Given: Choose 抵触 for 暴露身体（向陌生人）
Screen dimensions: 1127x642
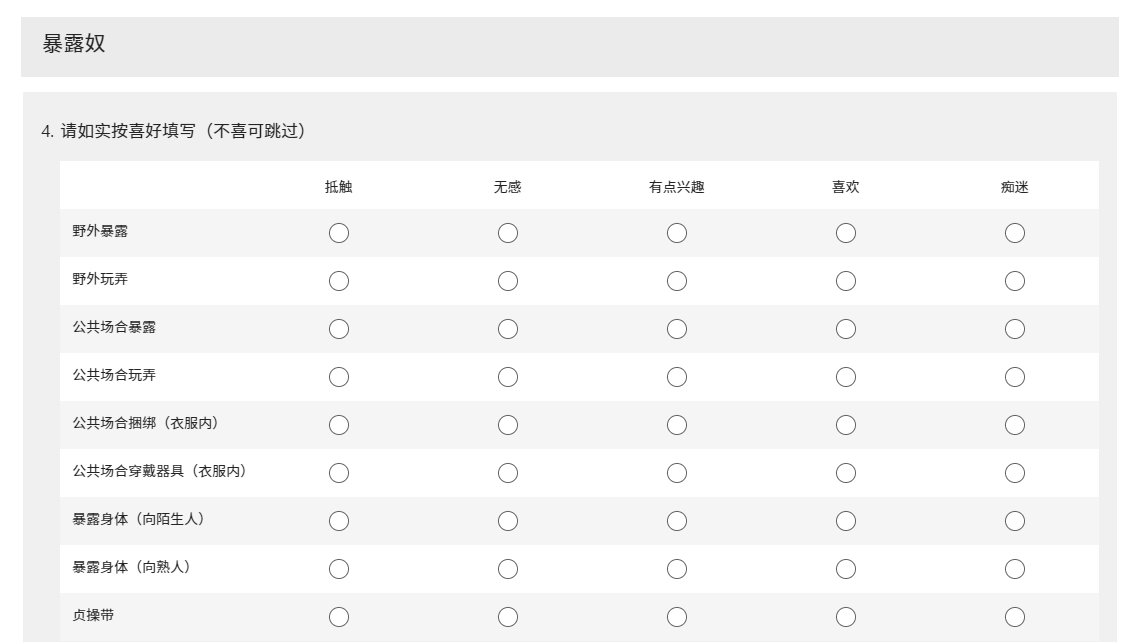Looking at the screenshot, I should tap(339, 521).
